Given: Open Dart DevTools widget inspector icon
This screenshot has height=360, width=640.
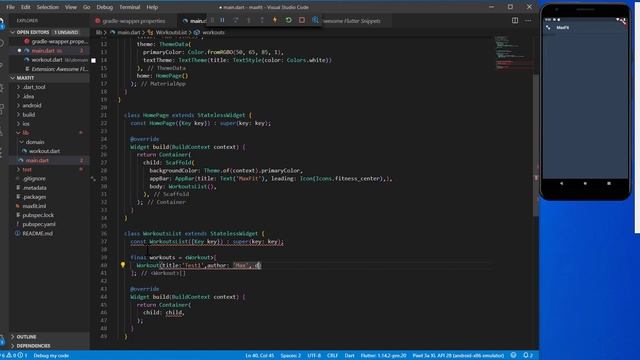Looking at the screenshot, I should coord(315,20).
